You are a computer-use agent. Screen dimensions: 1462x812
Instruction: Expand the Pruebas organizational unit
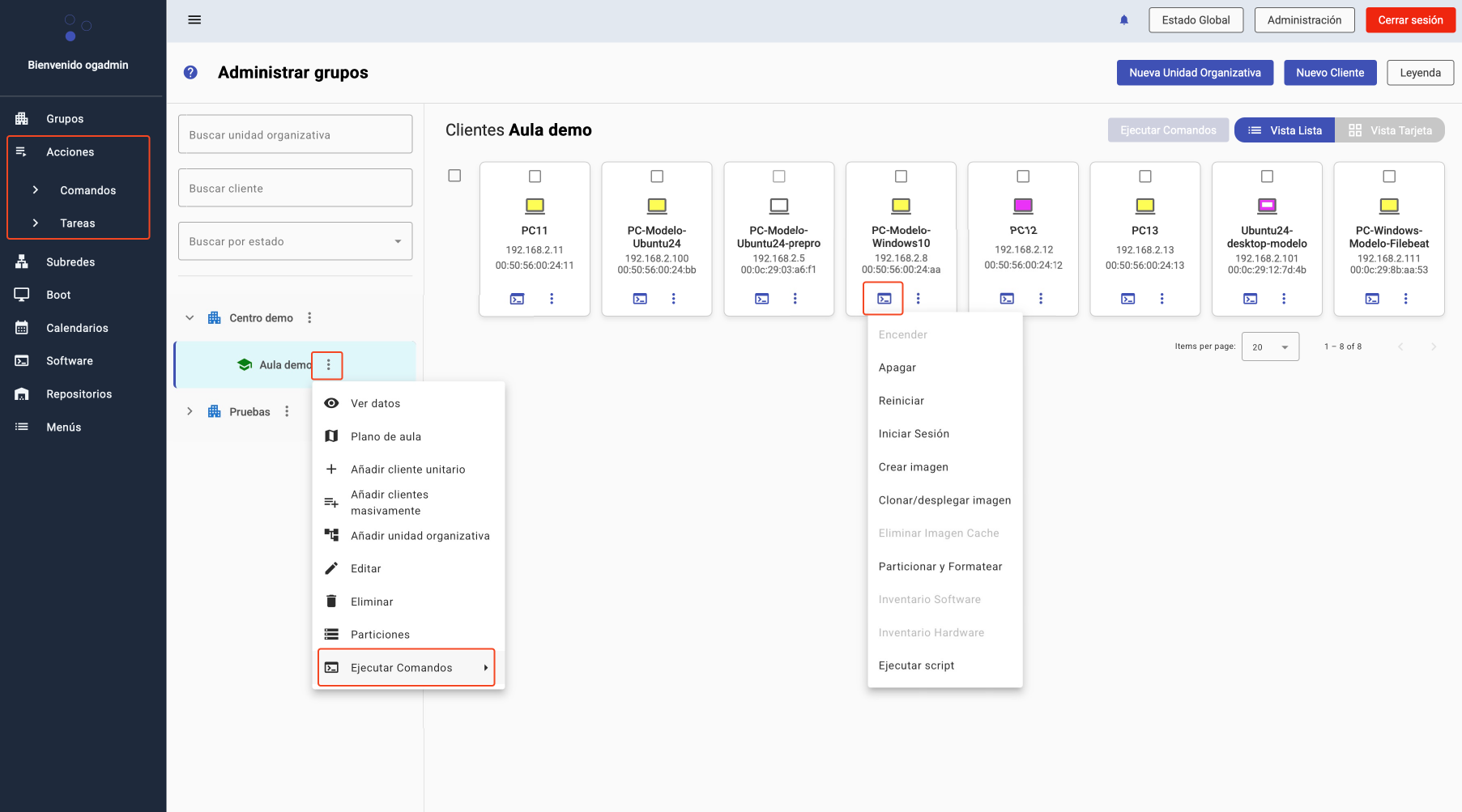[x=190, y=411]
